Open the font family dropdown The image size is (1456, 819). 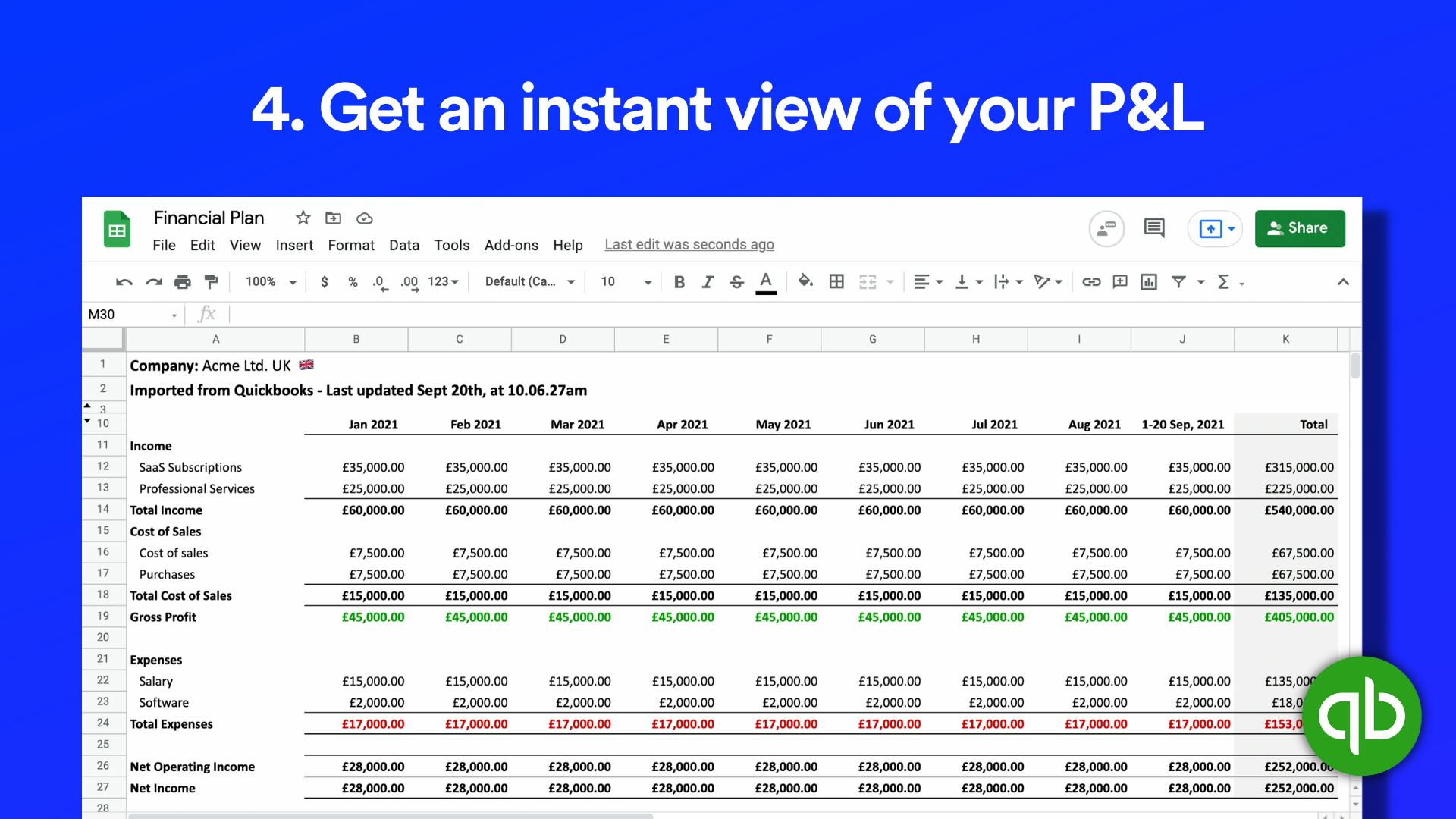(527, 281)
